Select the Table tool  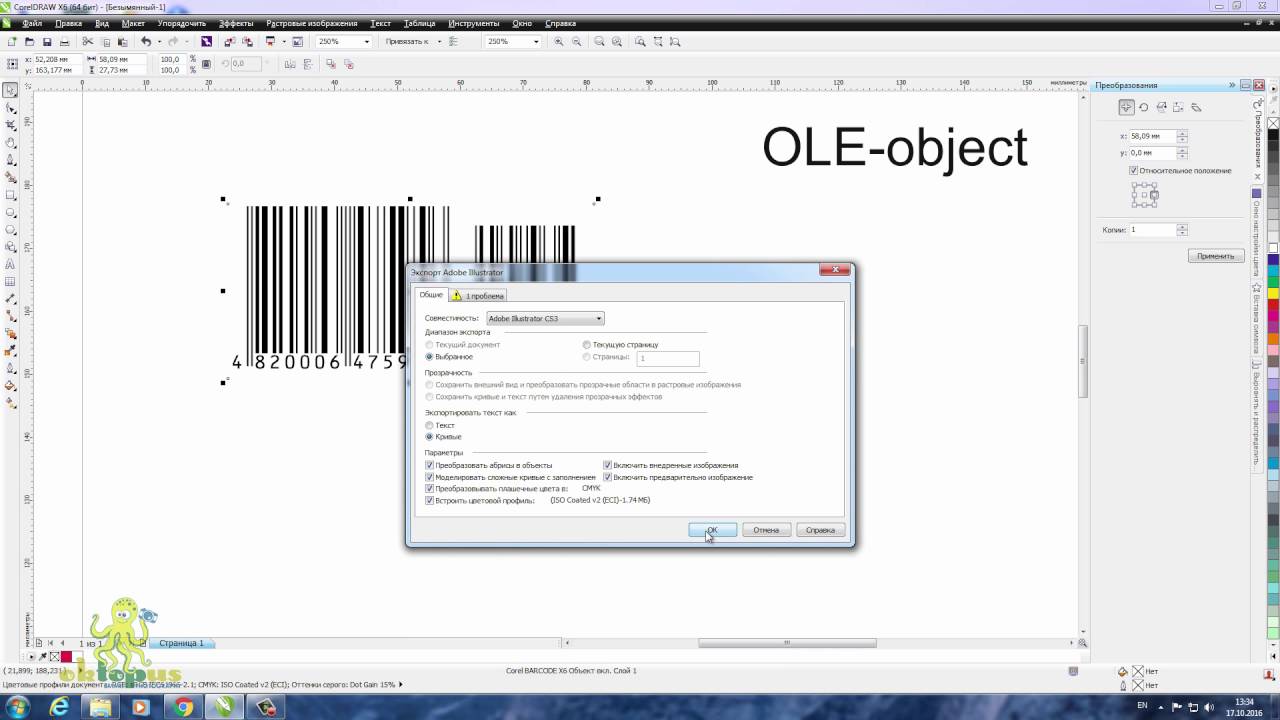tap(11, 282)
